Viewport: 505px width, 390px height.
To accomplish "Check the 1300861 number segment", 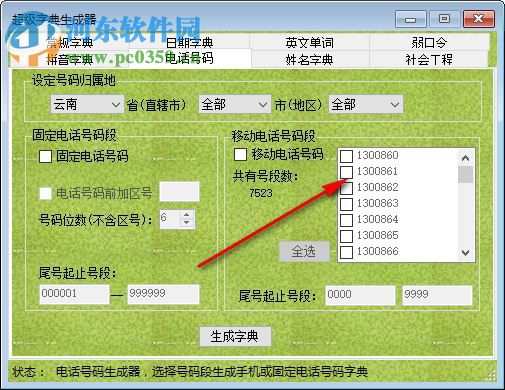I will coord(346,172).
